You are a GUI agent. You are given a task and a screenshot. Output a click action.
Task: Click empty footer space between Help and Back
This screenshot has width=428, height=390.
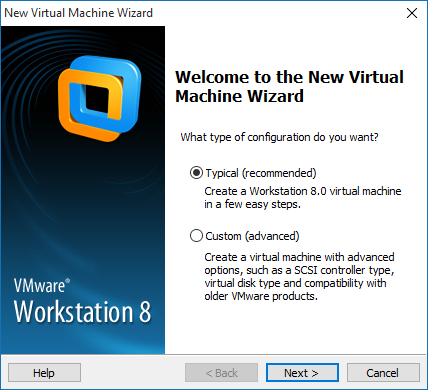133,372
